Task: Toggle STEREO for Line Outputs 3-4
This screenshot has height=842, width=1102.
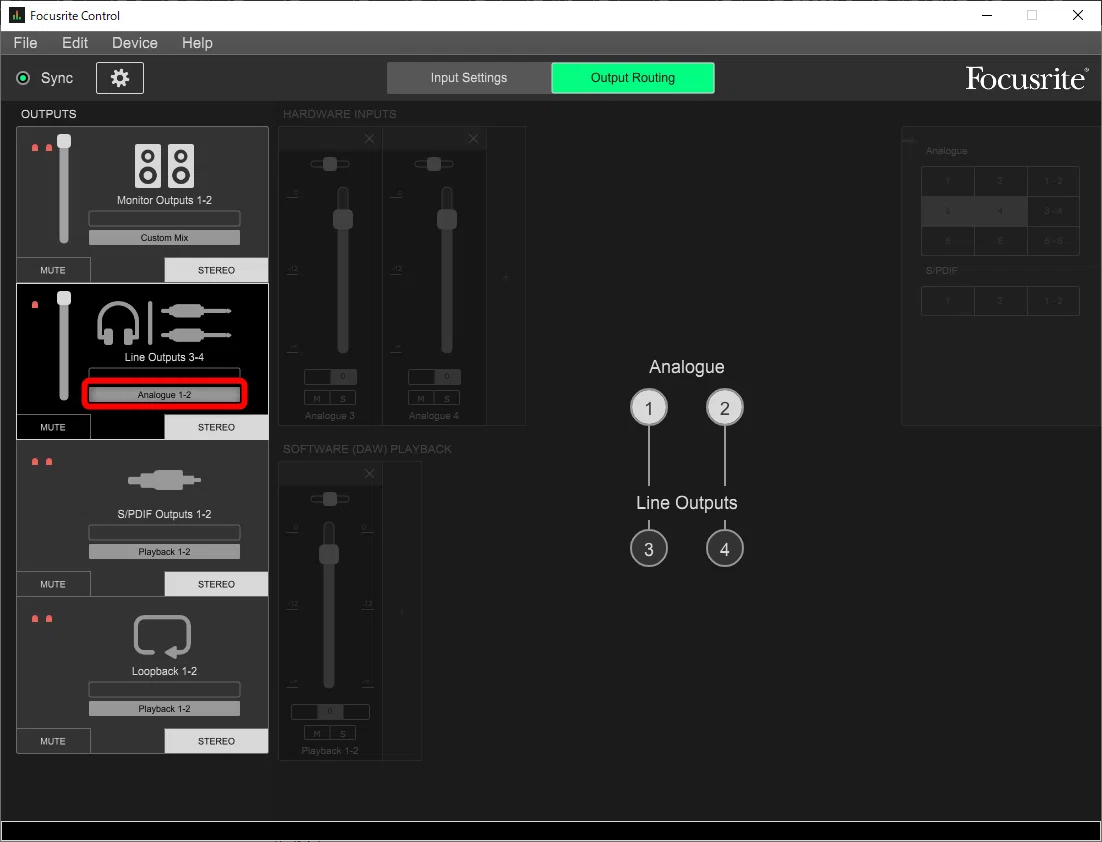Action: [216, 427]
